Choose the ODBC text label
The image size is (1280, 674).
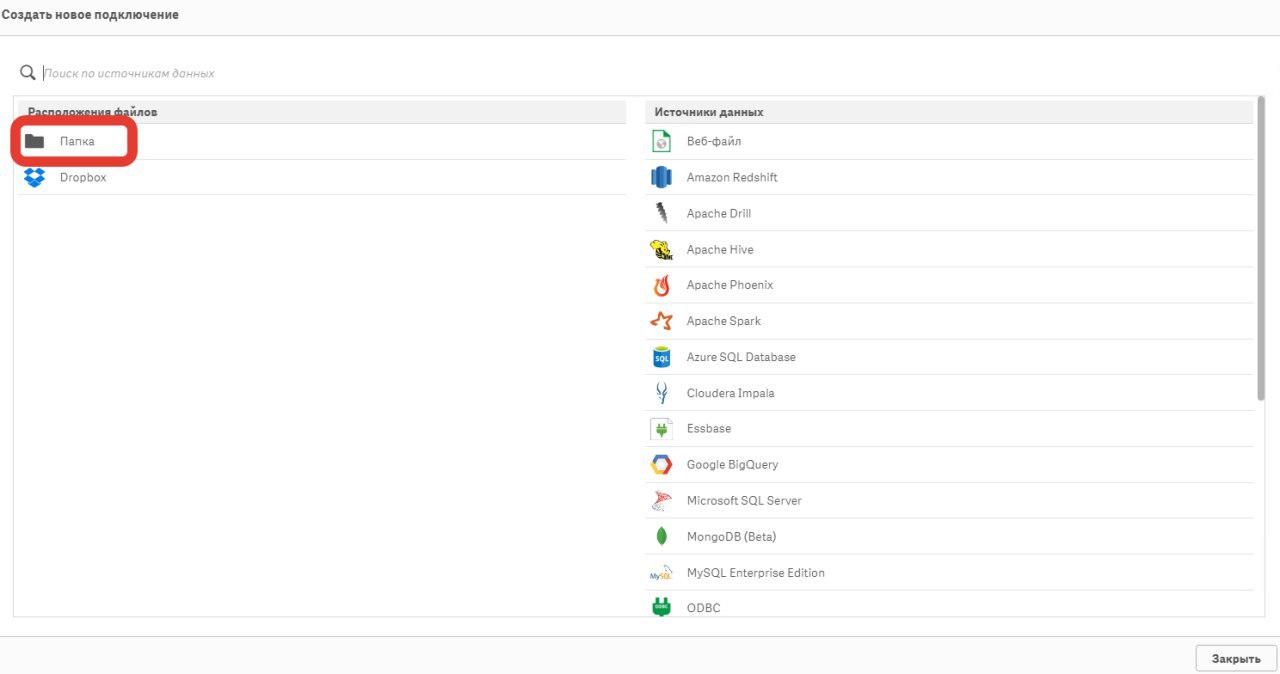[704, 608]
